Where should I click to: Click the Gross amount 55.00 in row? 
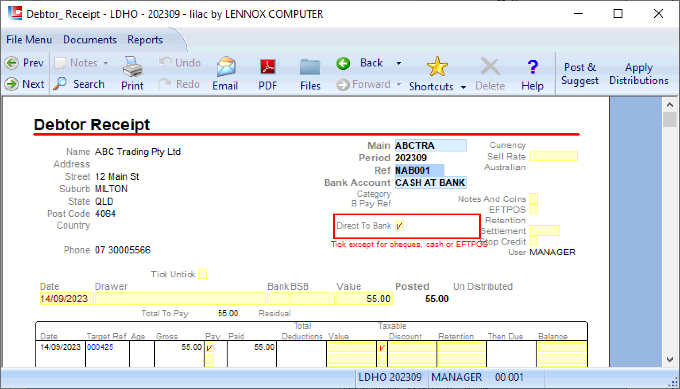point(191,347)
